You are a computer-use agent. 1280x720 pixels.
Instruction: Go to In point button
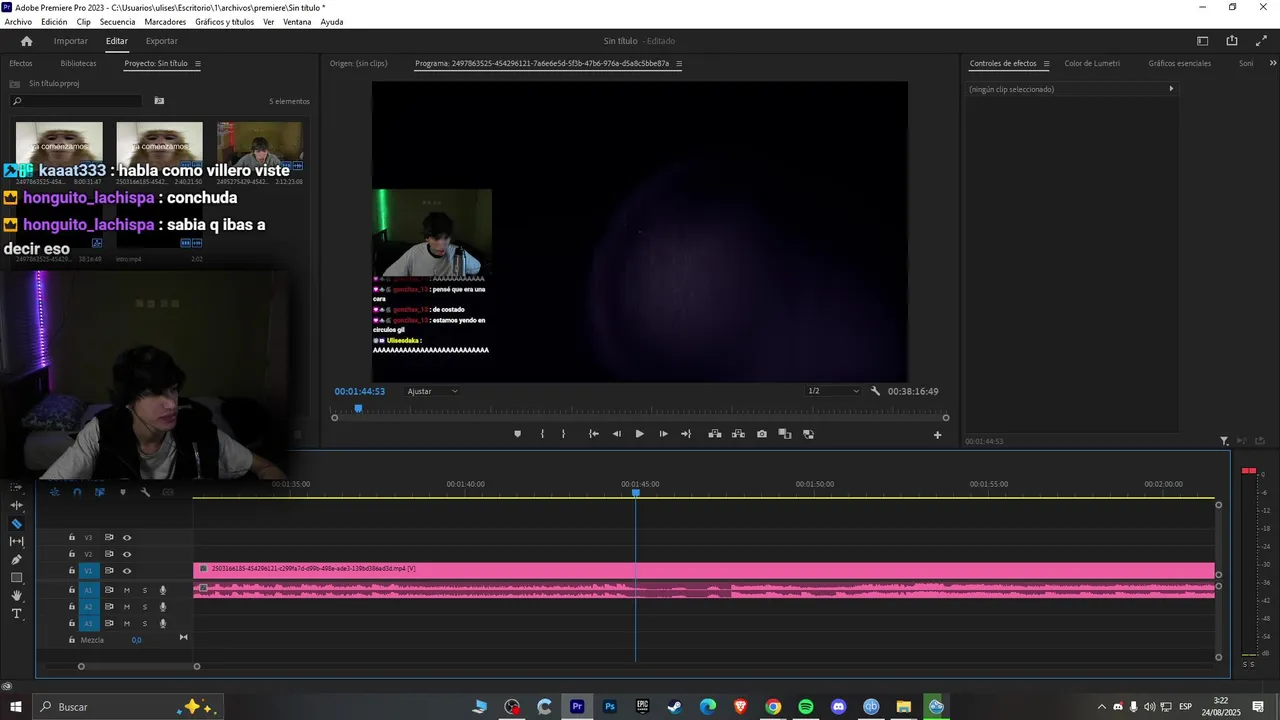(x=593, y=434)
